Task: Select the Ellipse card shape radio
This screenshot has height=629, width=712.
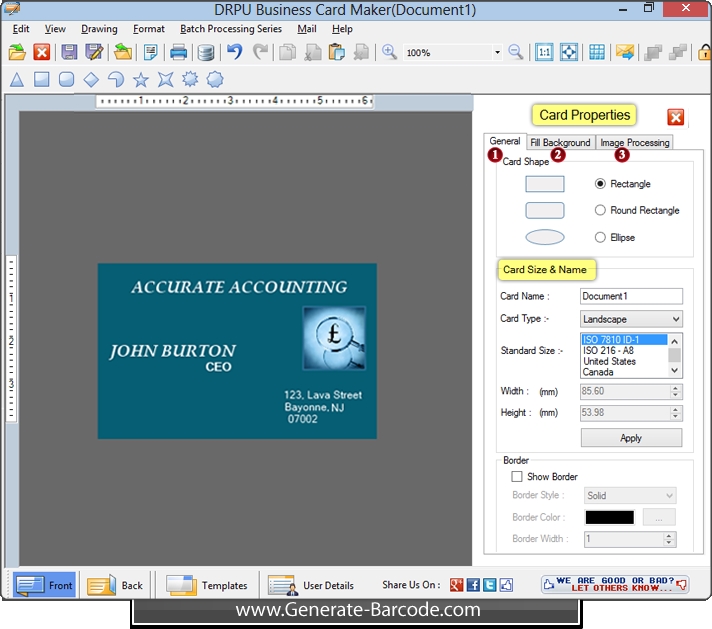Action: coord(600,237)
